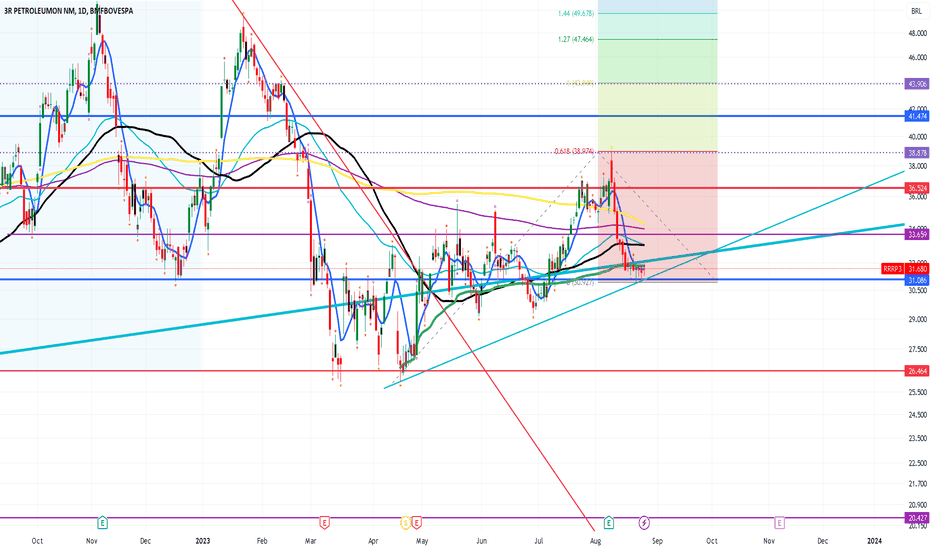Click the 40.000 price axis tick
The image size is (932, 550).
click(x=917, y=137)
